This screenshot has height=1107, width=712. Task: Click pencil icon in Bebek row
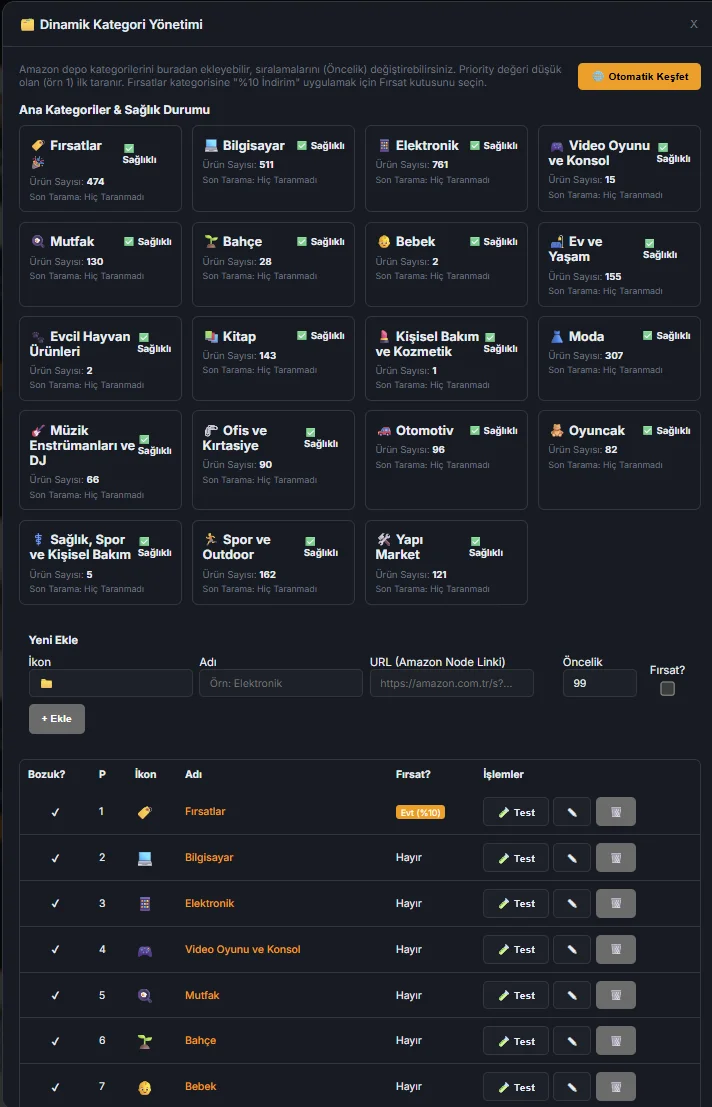(572, 1087)
